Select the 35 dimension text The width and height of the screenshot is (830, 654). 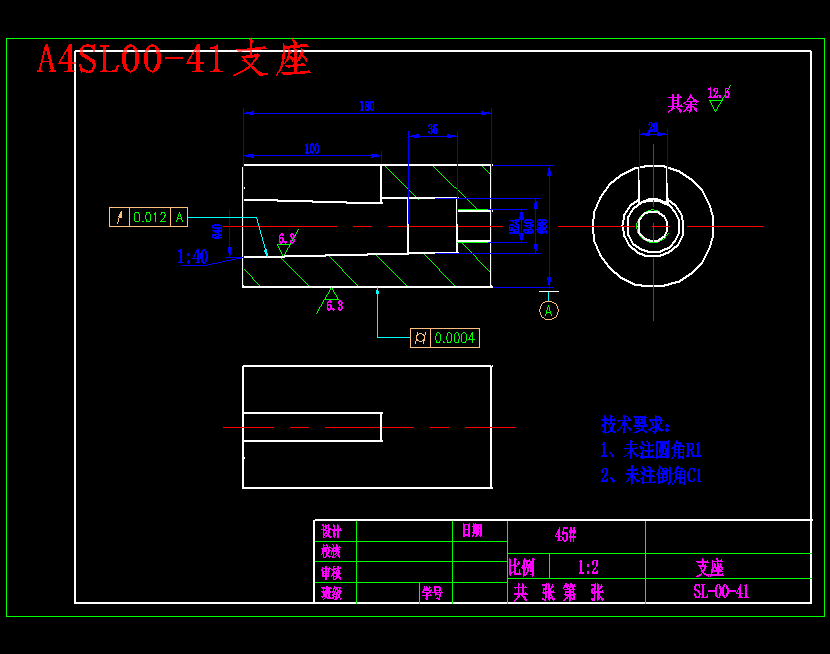pos(433,129)
